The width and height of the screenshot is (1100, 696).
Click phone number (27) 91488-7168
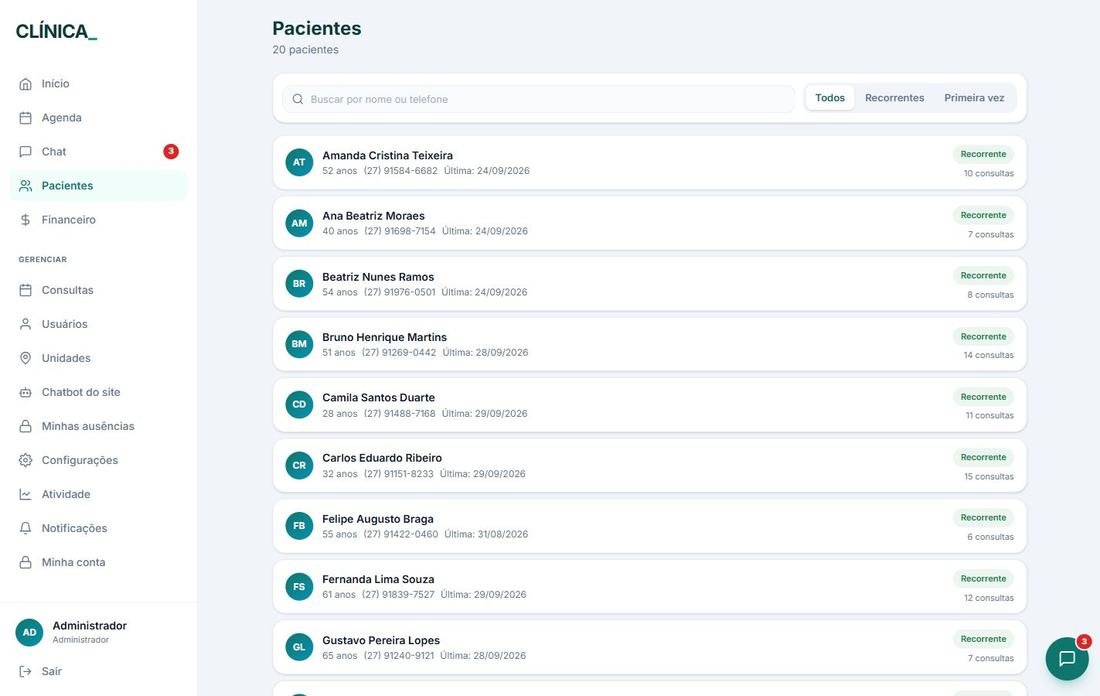[x=399, y=413]
